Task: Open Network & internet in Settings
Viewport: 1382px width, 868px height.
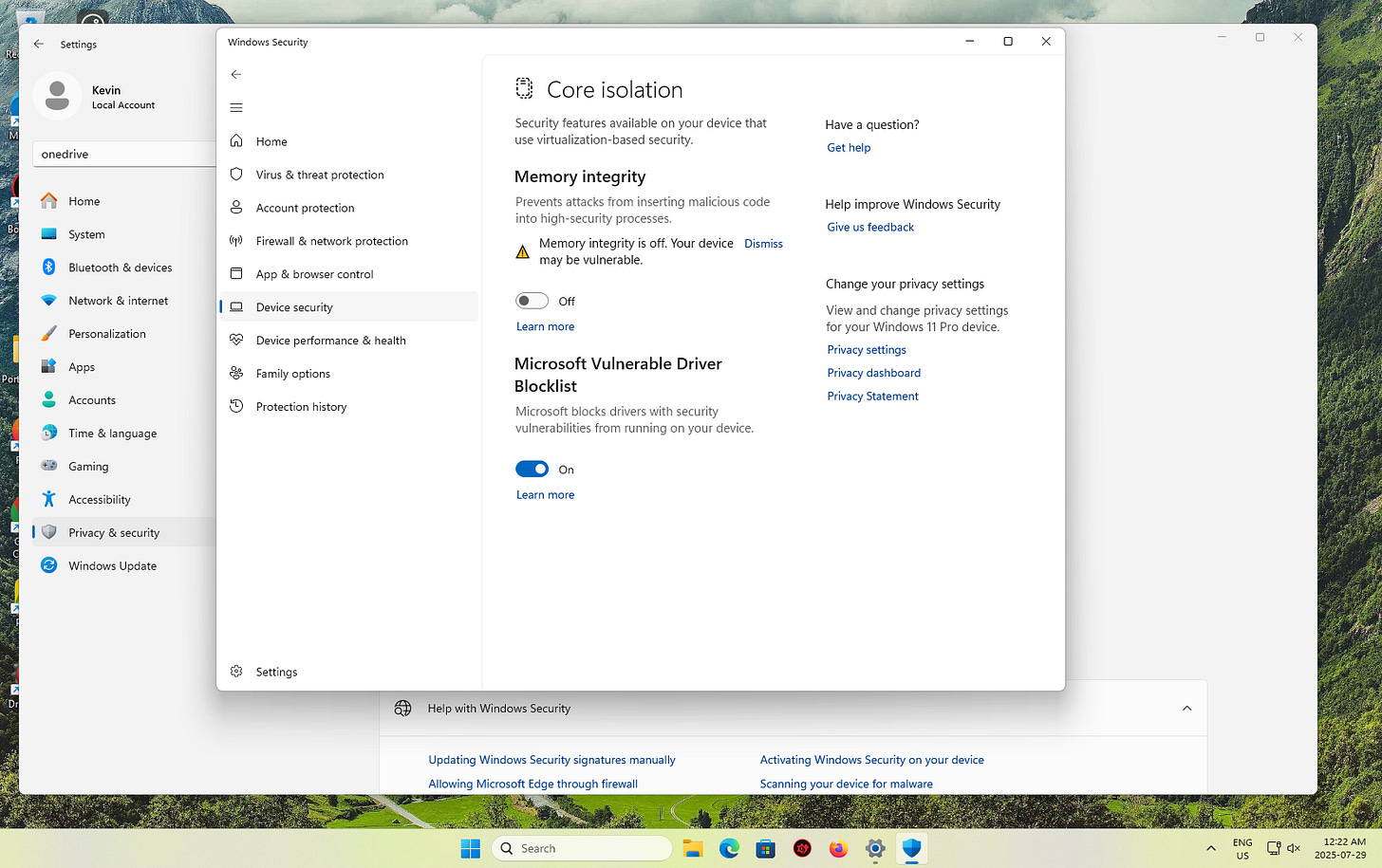Action: (124, 301)
